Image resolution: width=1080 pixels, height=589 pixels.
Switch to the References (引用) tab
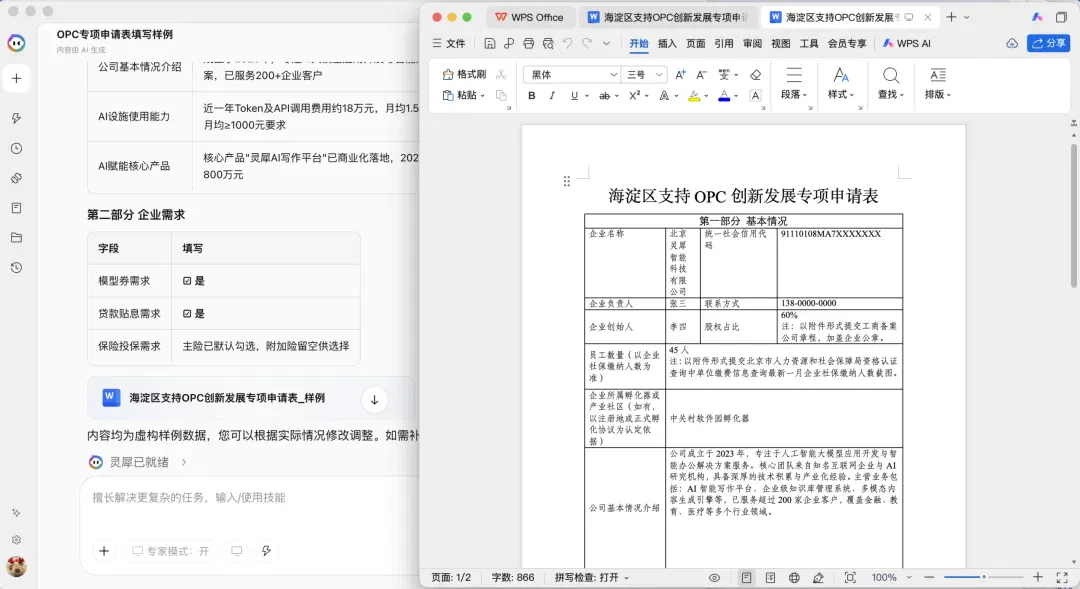tap(724, 43)
